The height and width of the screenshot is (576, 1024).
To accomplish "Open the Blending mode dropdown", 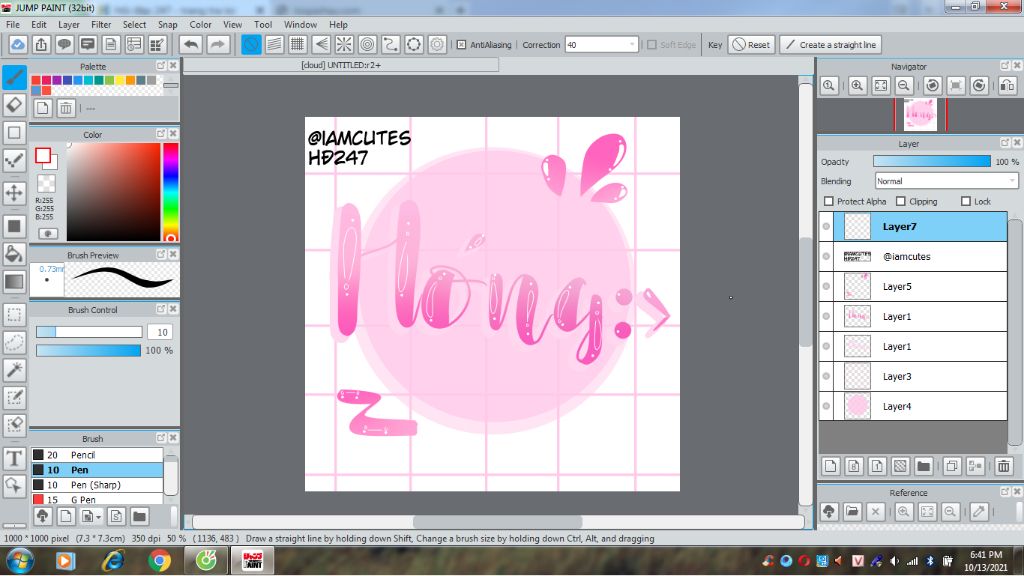I will pos(946,181).
